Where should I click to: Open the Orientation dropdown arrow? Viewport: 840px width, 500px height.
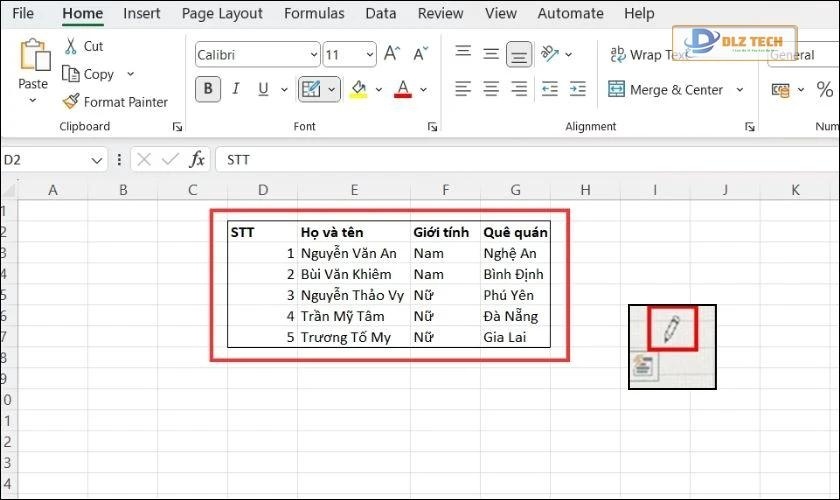[568, 54]
